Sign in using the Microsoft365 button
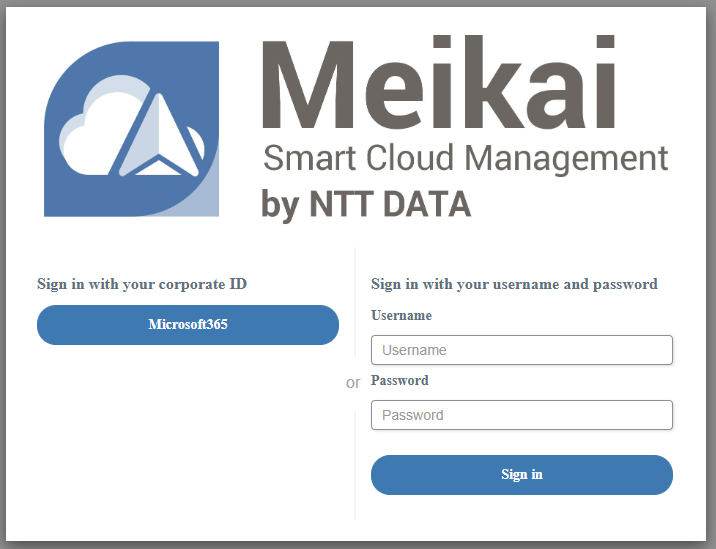The width and height of the screenshot is (716, 549). point(188,325)
